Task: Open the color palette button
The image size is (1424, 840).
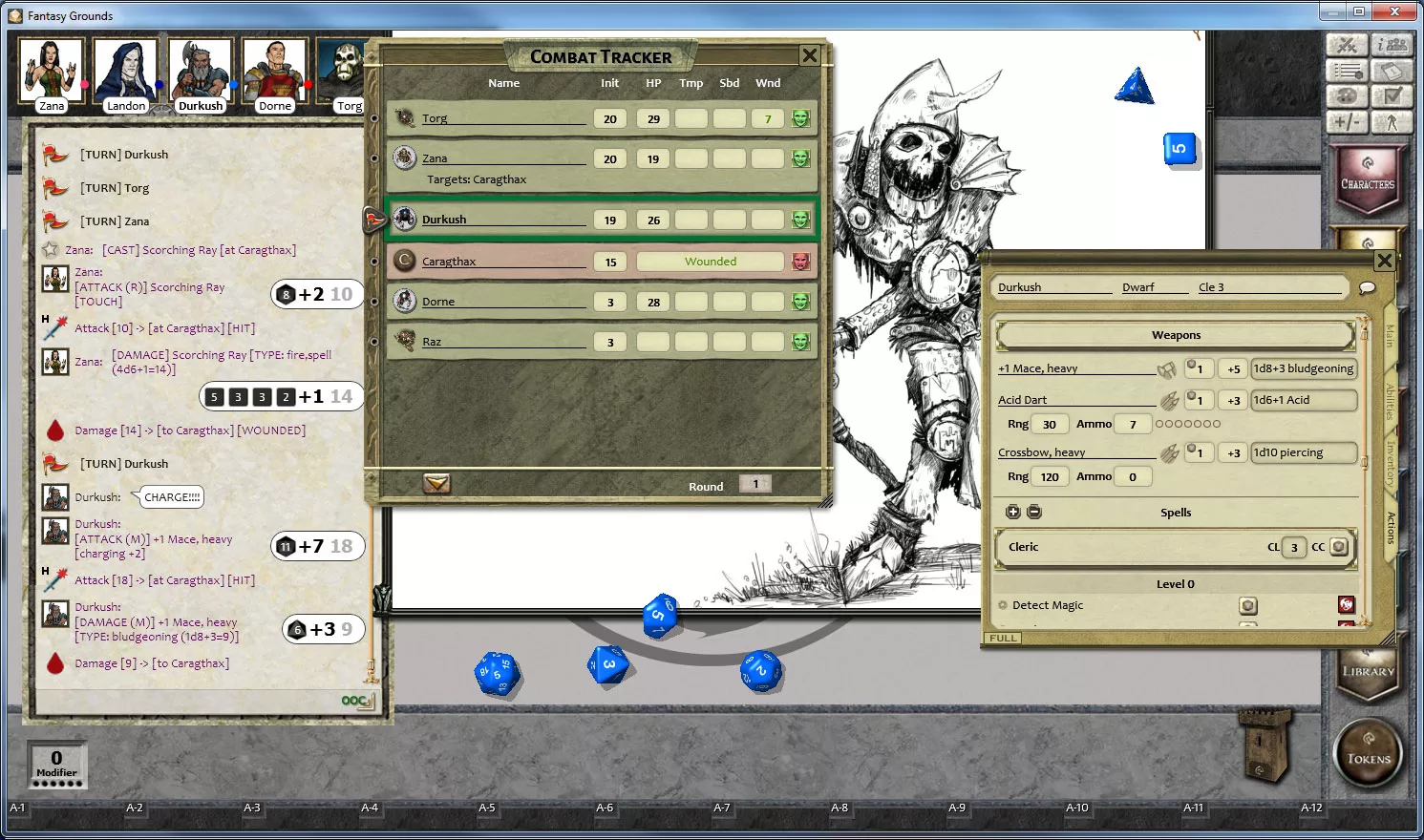Action: click(x=1347, y=96)
